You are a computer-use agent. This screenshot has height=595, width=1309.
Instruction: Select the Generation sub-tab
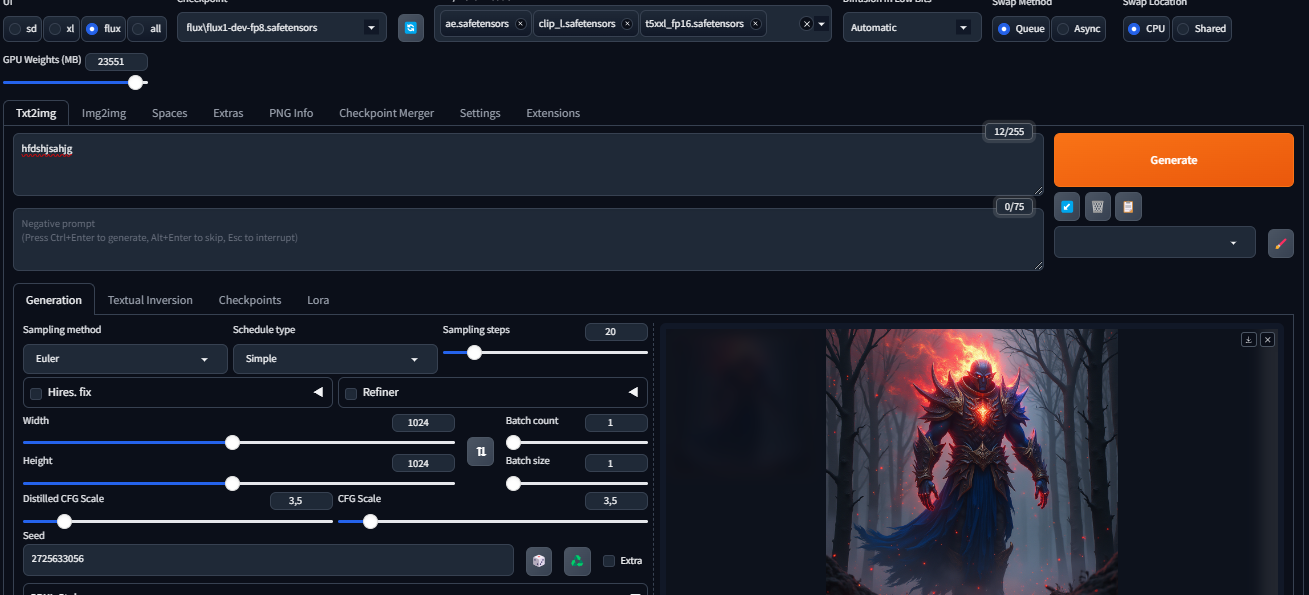pyautogui.click(x=54, y=300)
